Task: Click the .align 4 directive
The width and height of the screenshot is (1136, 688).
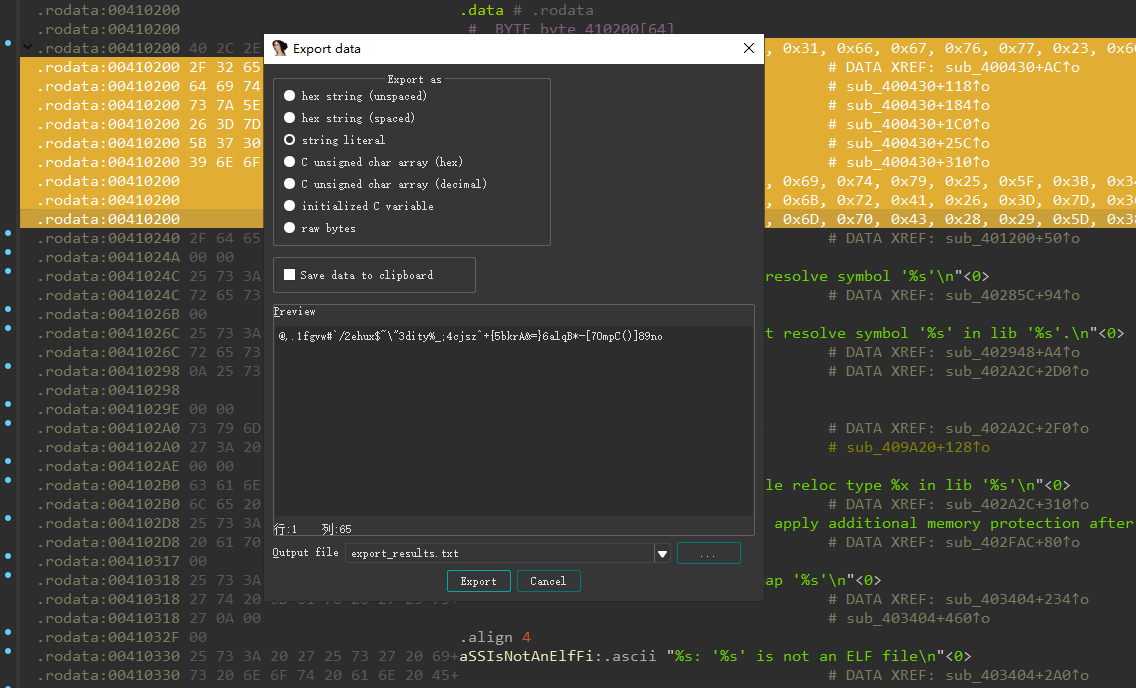Action: [x=496, y=637]
